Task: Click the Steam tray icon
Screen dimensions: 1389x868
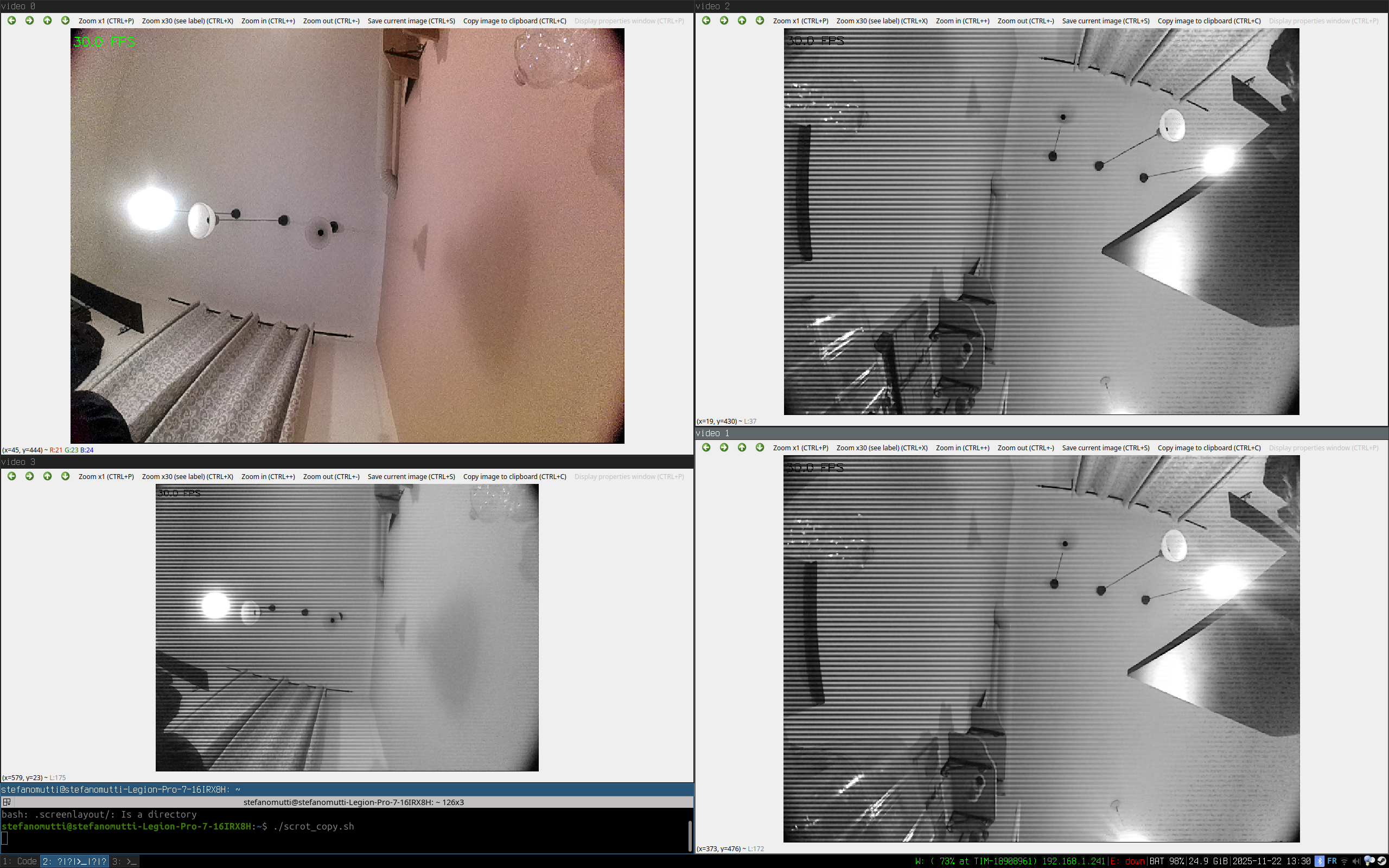Action: [1381, 861]
